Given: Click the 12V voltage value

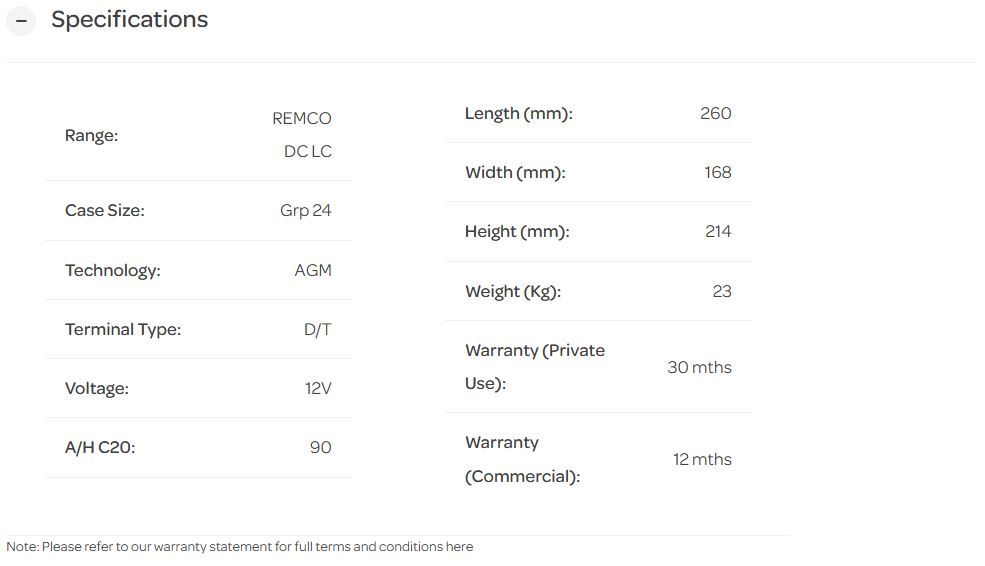Looking at the screenshot, I should point(317,388).
